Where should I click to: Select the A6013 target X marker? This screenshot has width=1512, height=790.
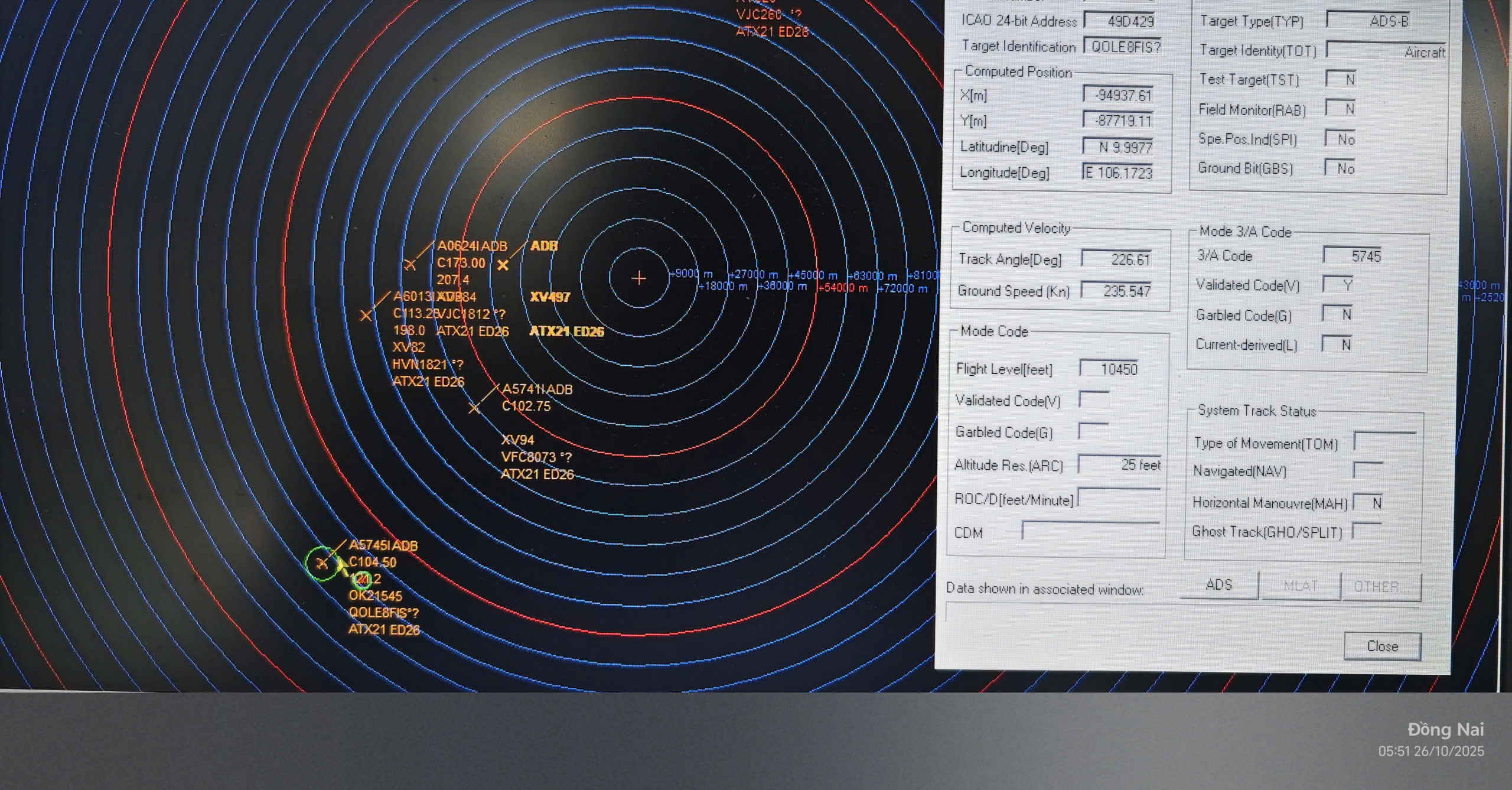(366, 316)
